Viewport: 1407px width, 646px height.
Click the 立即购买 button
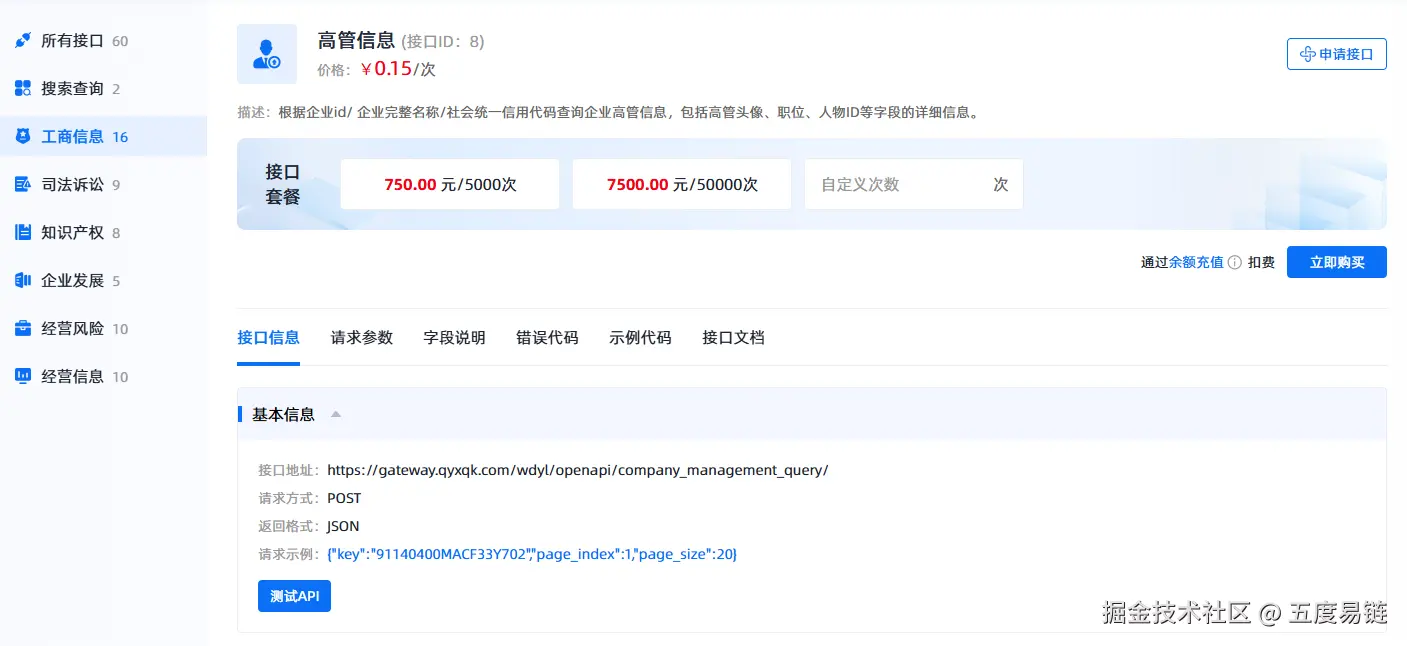tap(1337, 262)
